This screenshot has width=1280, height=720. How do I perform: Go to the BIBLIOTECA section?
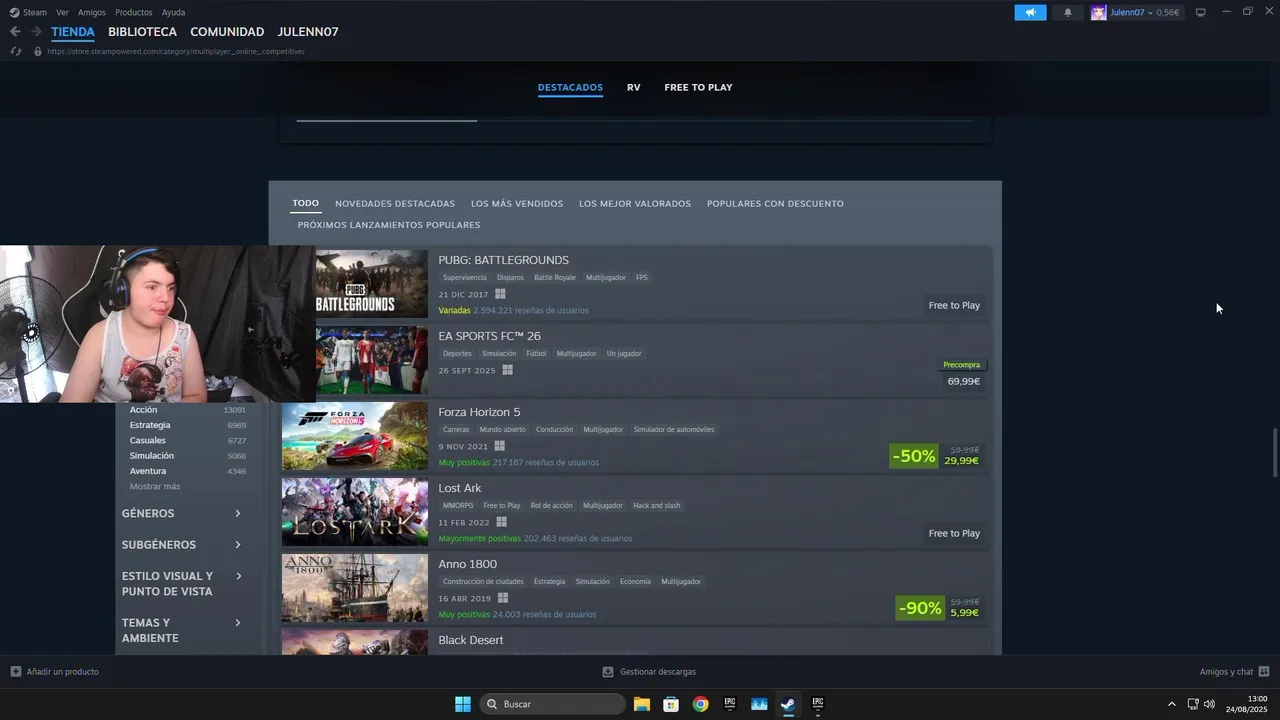[x=142, y=32]
